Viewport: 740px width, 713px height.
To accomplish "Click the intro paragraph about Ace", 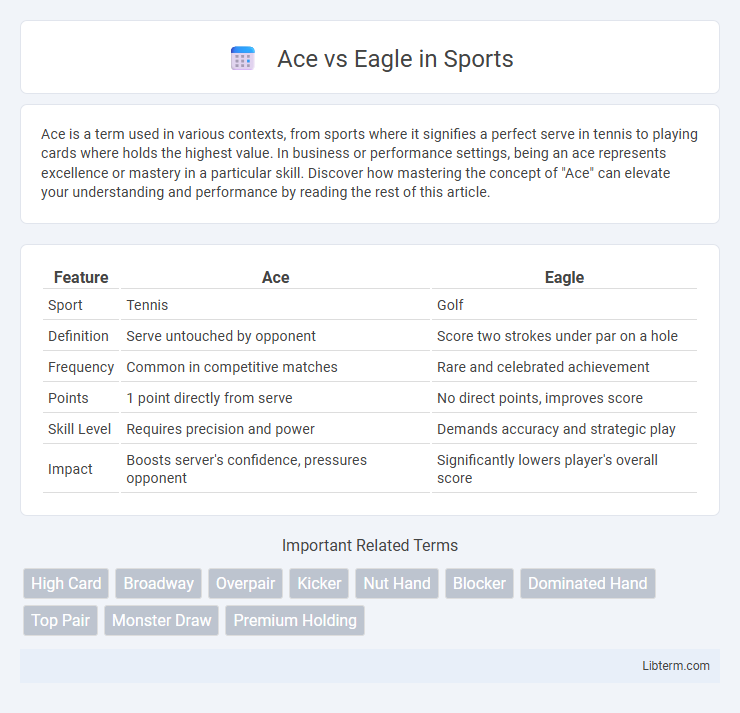I will click(x=370, y=163).
